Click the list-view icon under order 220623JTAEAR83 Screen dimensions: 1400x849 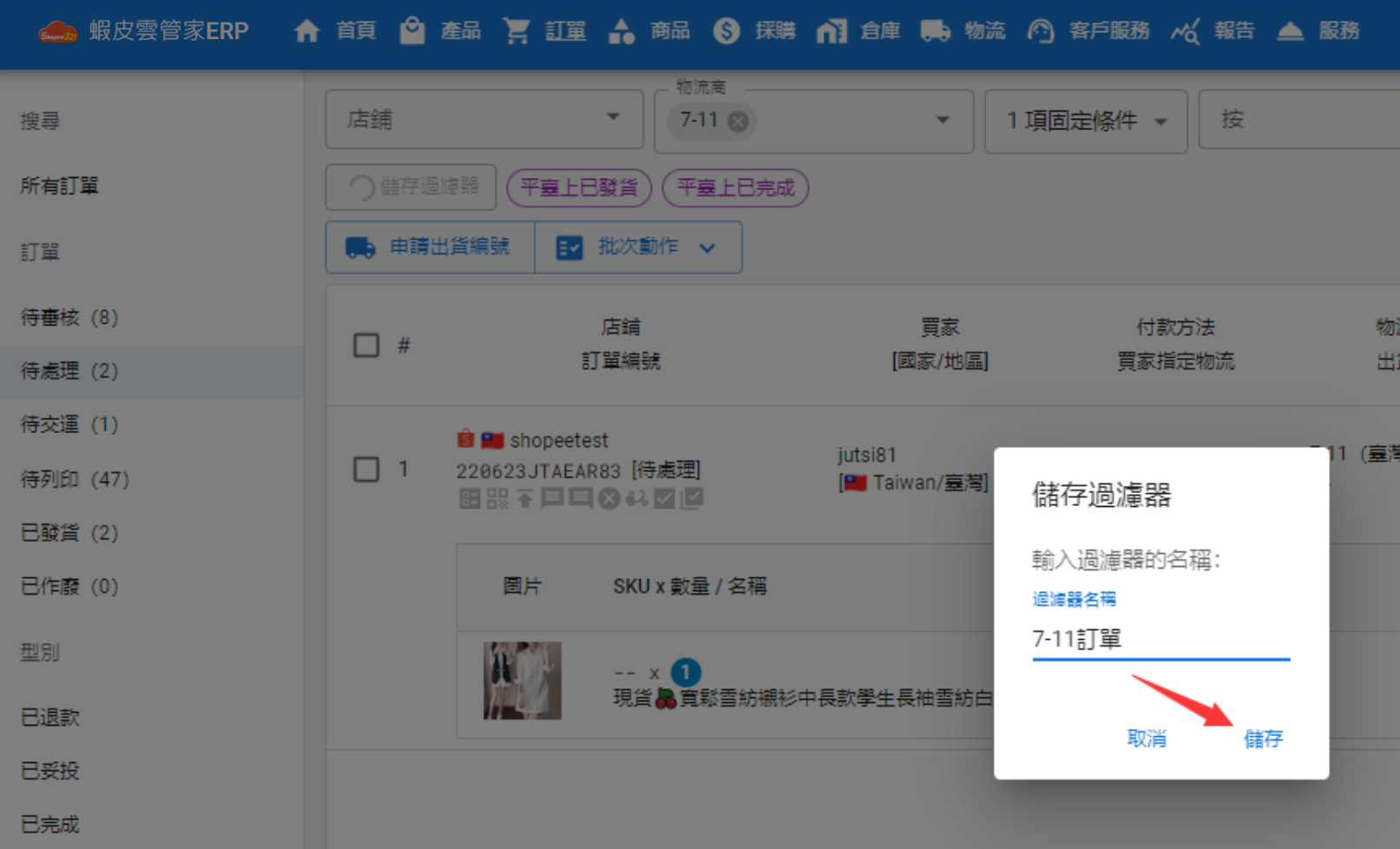(470, 498)
